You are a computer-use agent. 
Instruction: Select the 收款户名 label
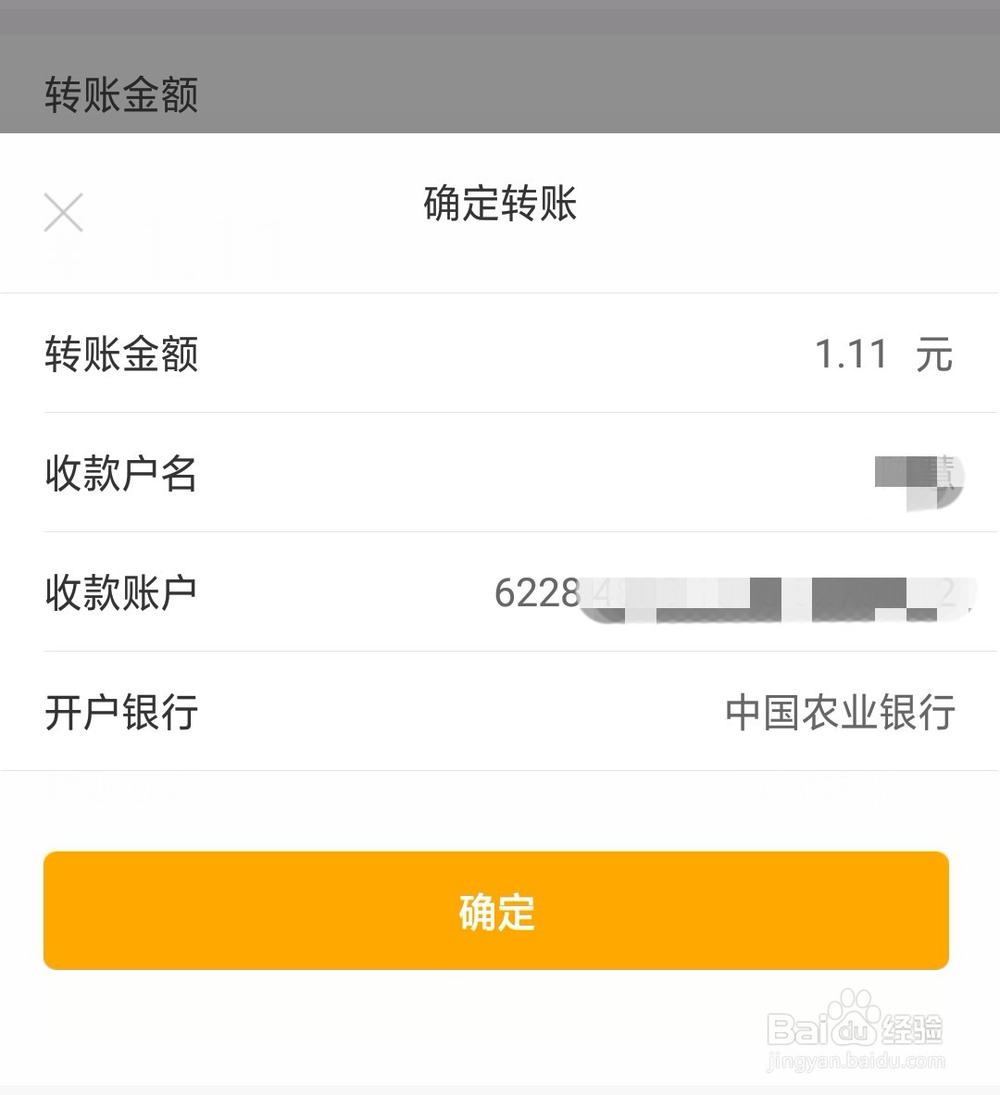(x=121, y=473)
